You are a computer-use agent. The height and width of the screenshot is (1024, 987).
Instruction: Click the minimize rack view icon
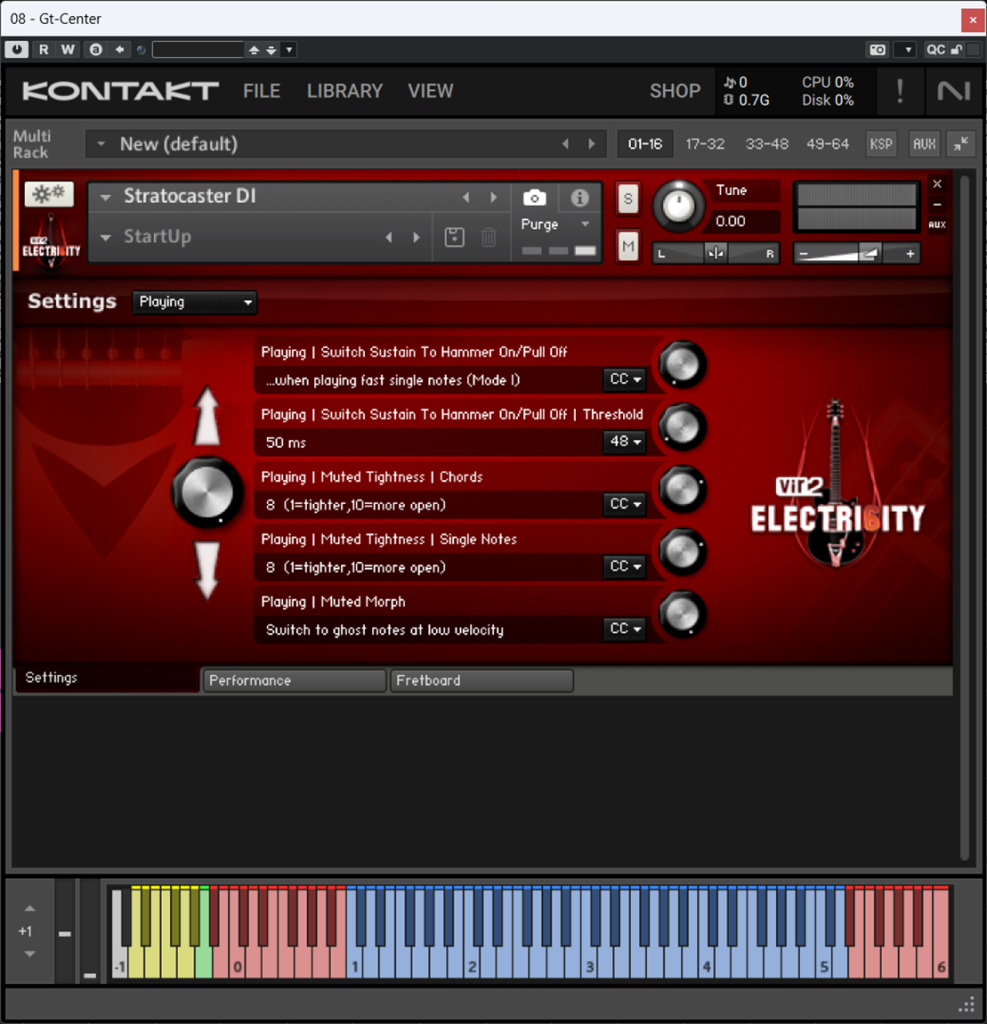(x=961, y=144)
